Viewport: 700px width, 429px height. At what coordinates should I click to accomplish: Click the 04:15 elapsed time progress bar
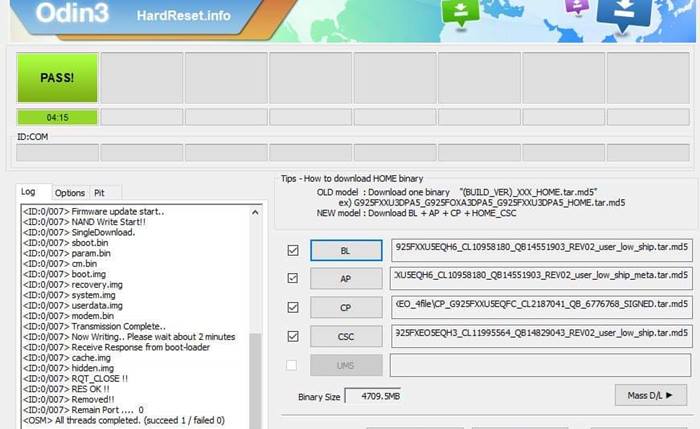coord(57,117)
